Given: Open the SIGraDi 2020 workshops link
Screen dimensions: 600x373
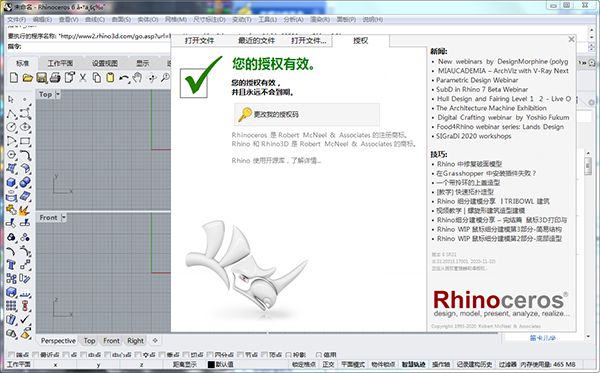Looking at the screenshot, I should [x=474, y=136].
